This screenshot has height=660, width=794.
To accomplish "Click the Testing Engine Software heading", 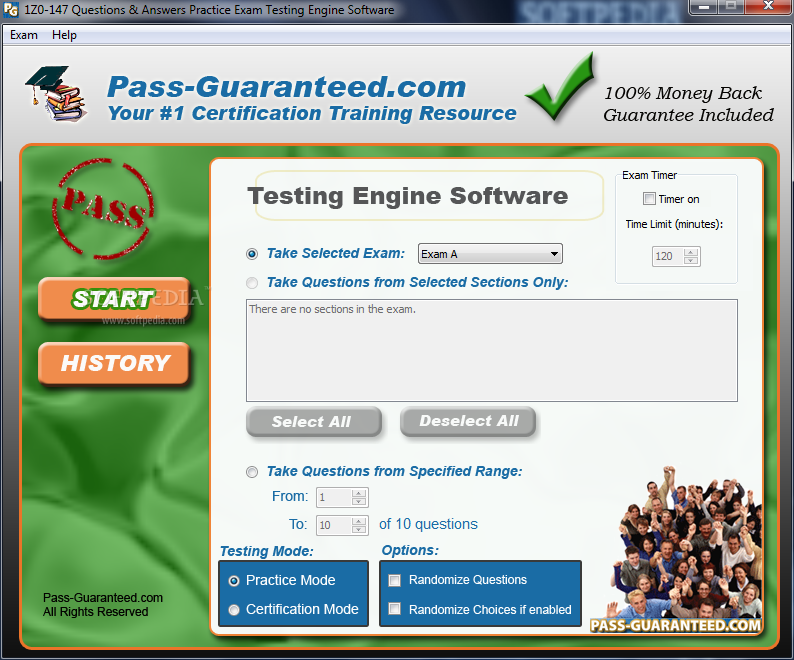I will (408, 197).
